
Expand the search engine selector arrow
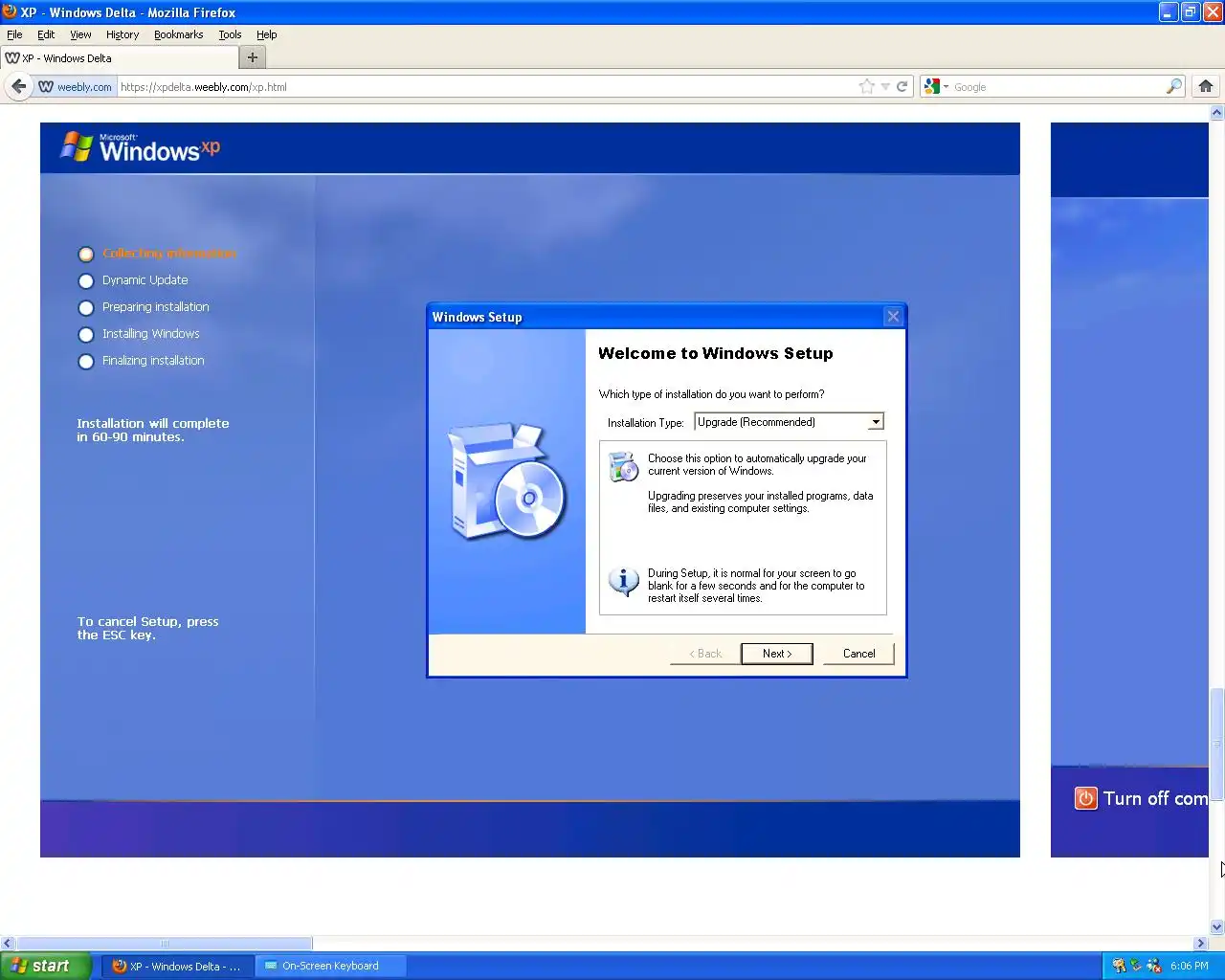(x=946, y=86)
